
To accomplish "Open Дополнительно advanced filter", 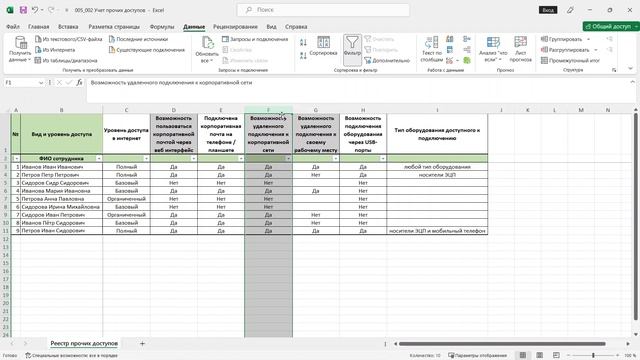I will click(387, 60).
